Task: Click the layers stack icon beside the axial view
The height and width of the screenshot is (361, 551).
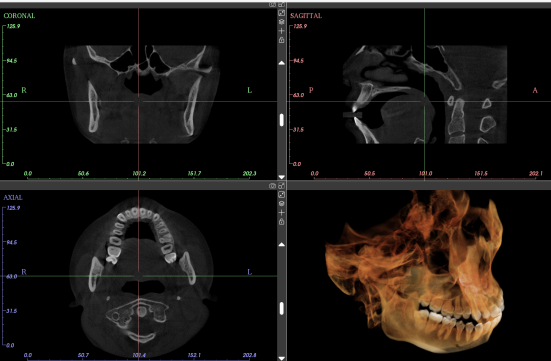Action: (x=281, y=204)
